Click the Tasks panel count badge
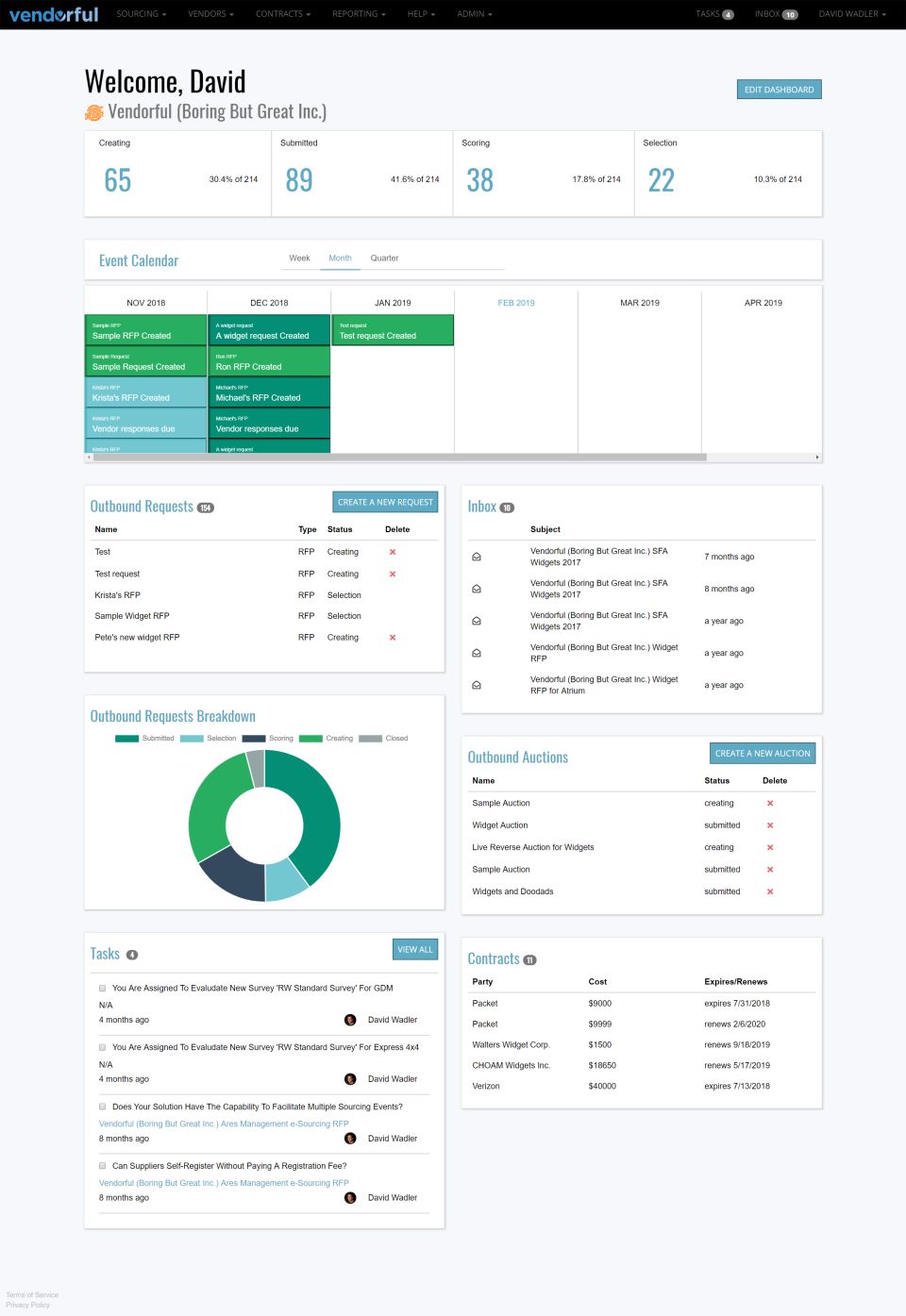 (x=132, y=955)
